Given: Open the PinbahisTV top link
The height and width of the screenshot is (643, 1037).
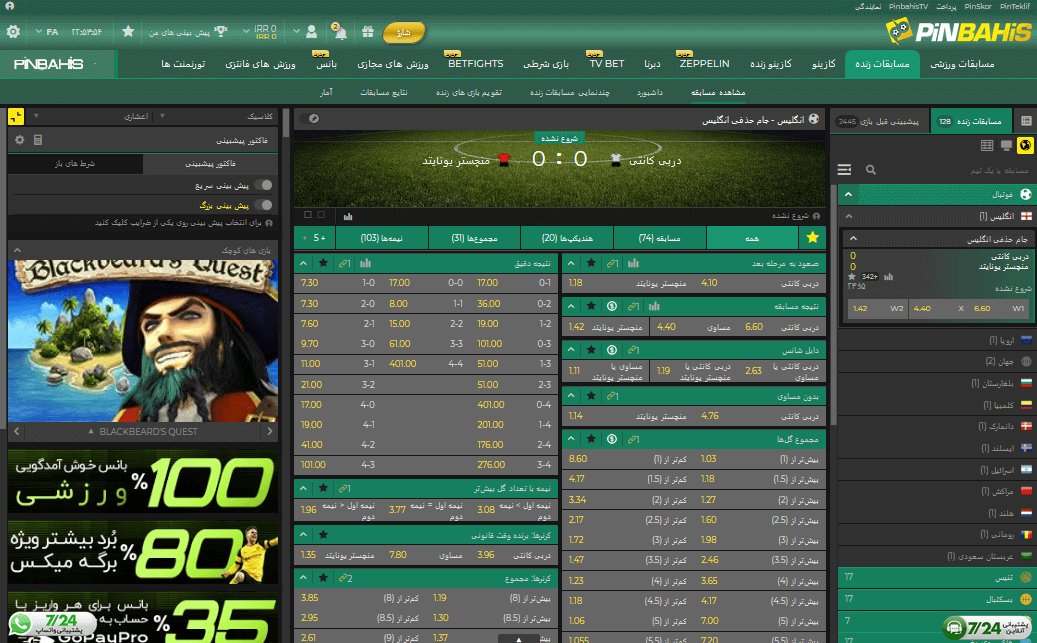Looking at the screenshot, I should (x=908, y=6).
